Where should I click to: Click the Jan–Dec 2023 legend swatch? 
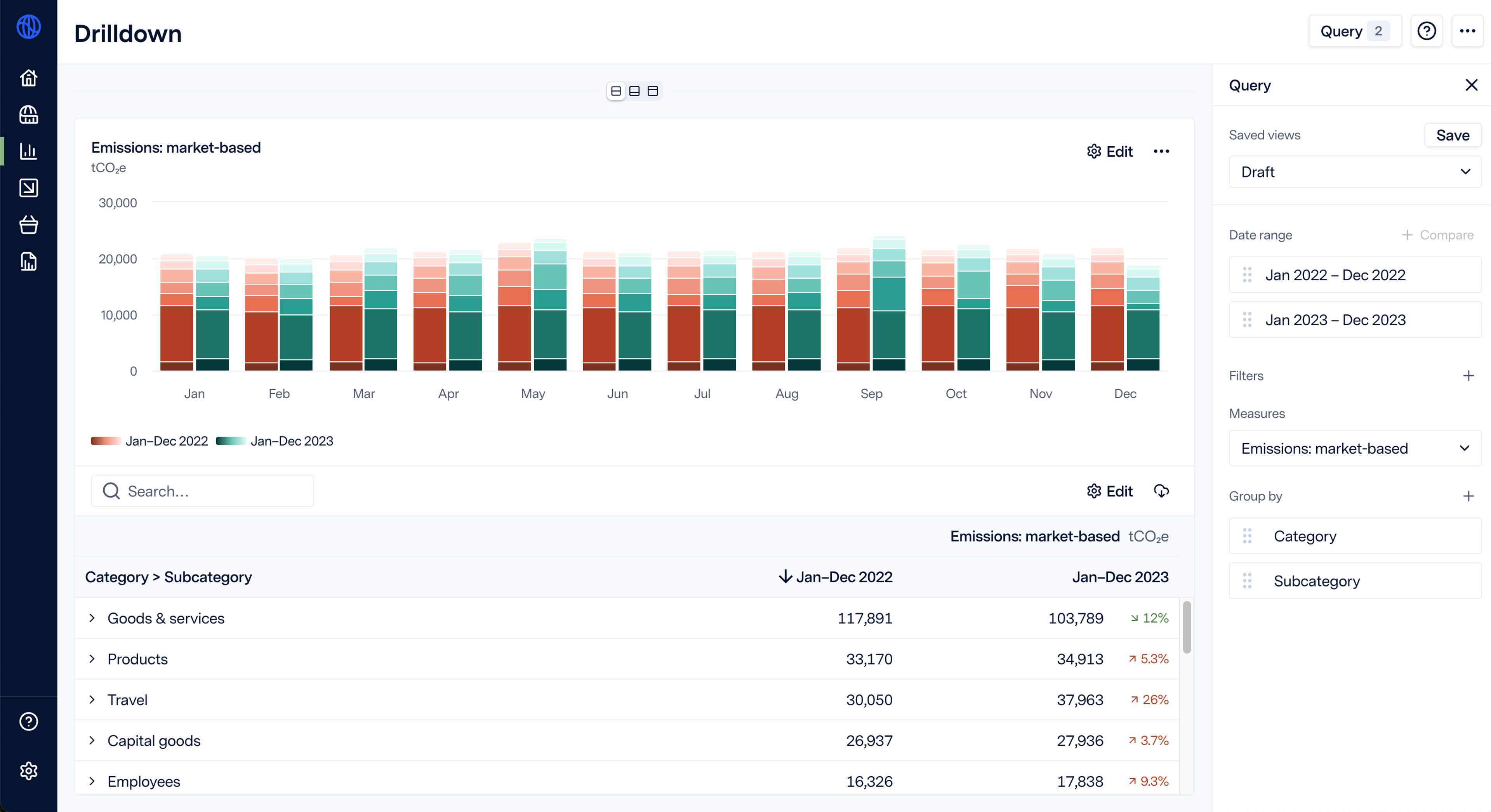[x=231, y=441]
